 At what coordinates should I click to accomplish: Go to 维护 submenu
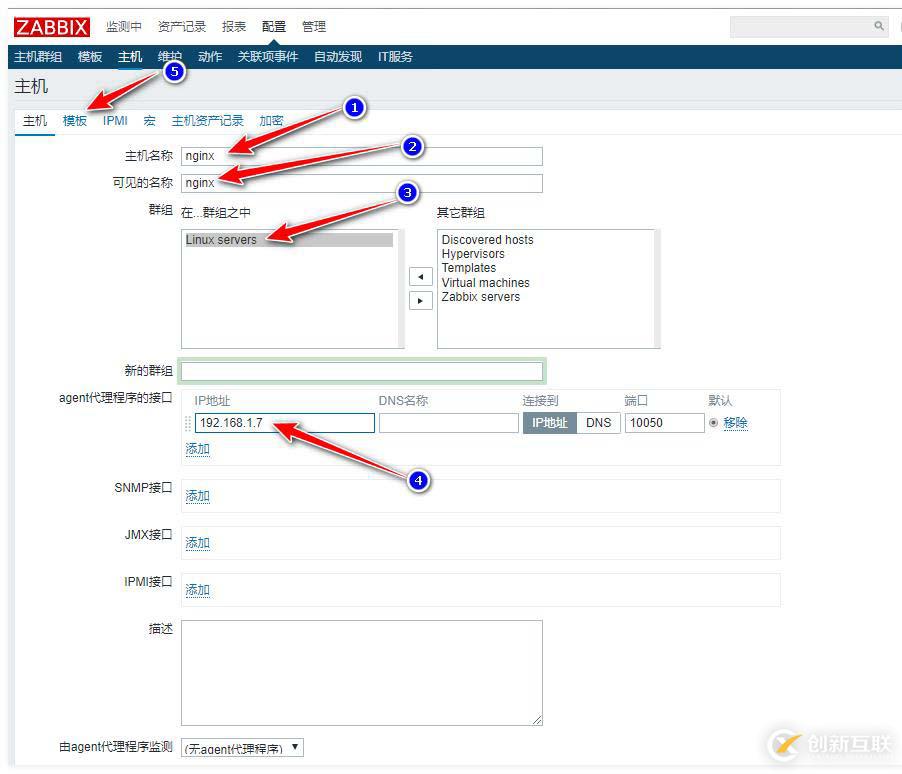pyautogui.click(x=170, y=56)
